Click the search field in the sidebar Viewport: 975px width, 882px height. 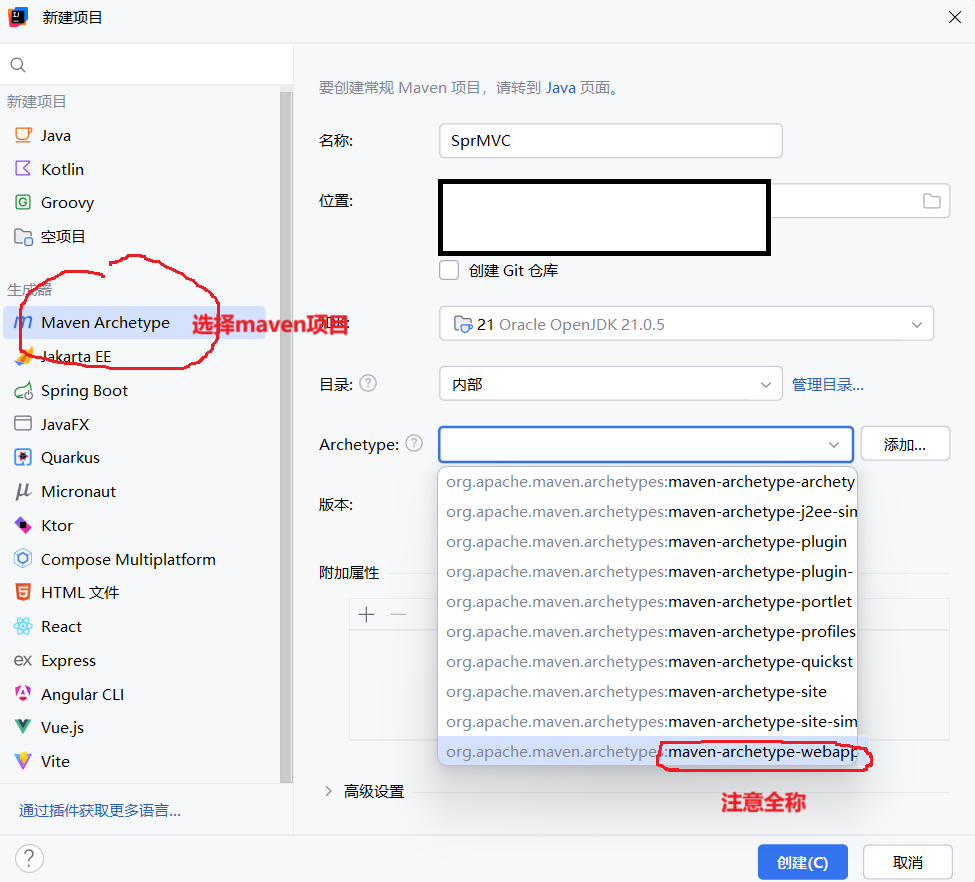[x=147, y=65]
